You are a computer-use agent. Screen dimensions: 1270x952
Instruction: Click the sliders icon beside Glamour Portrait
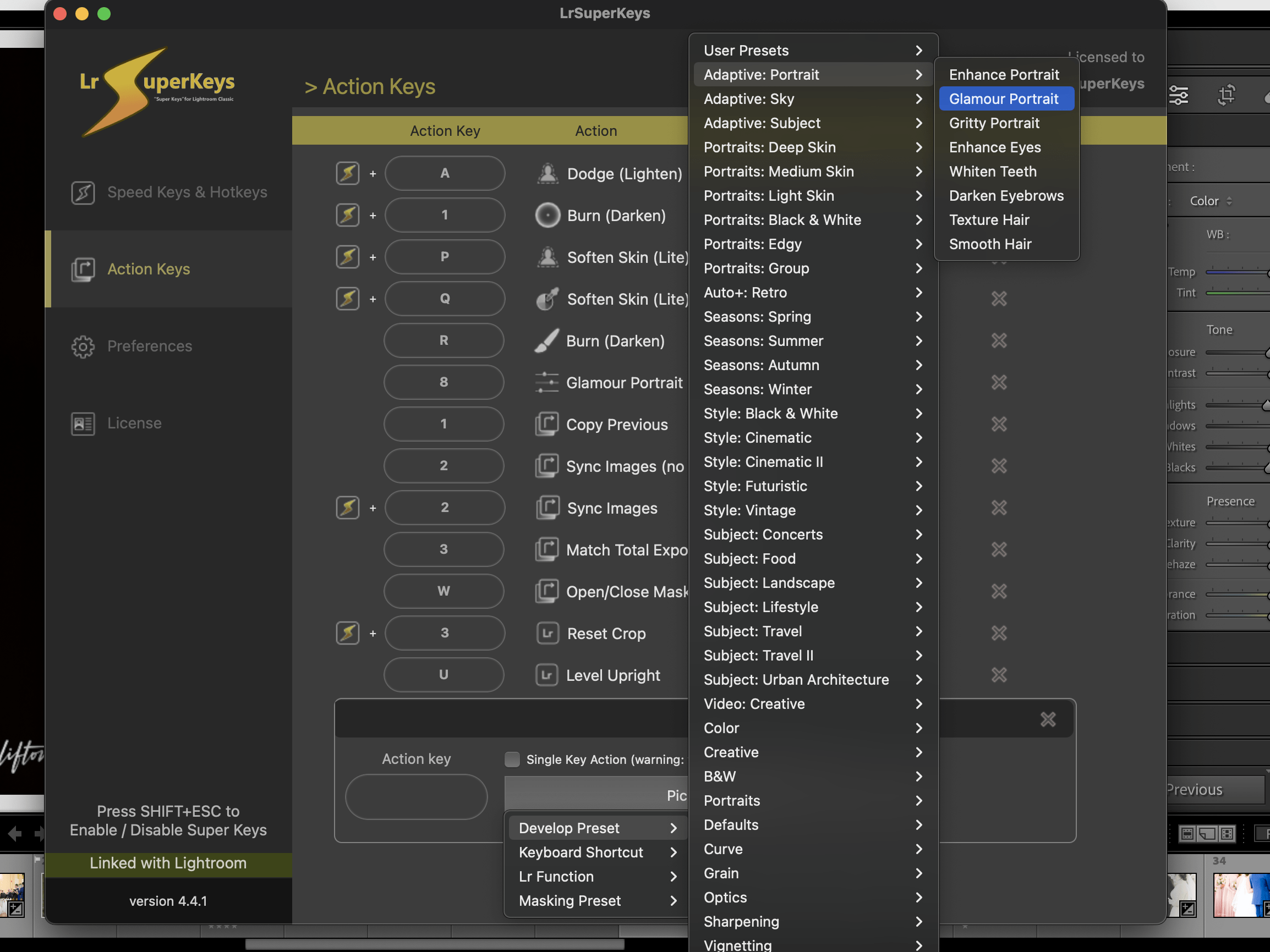coord(546,383)
